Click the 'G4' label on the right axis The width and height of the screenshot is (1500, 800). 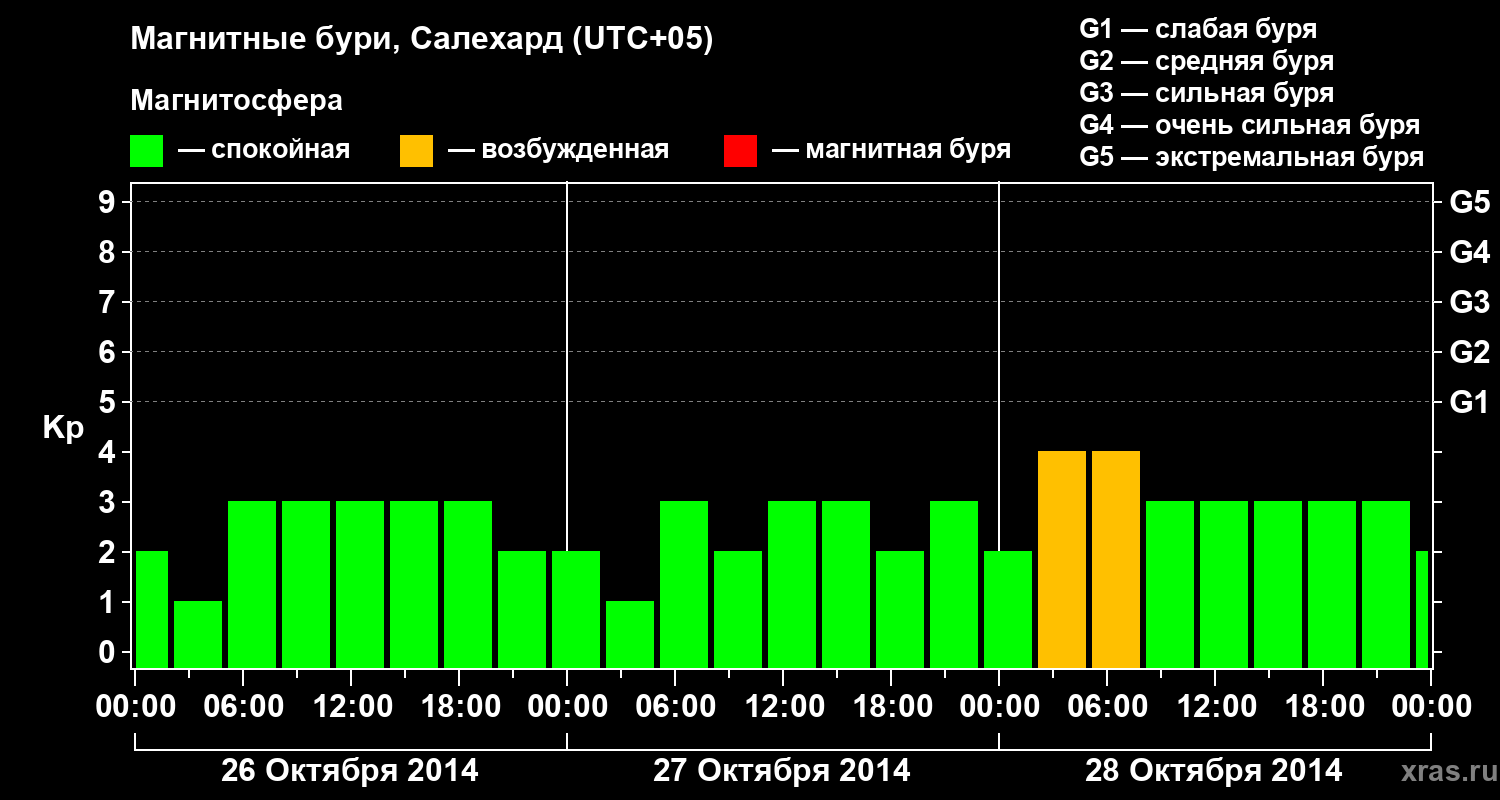tap(1469, 253)
